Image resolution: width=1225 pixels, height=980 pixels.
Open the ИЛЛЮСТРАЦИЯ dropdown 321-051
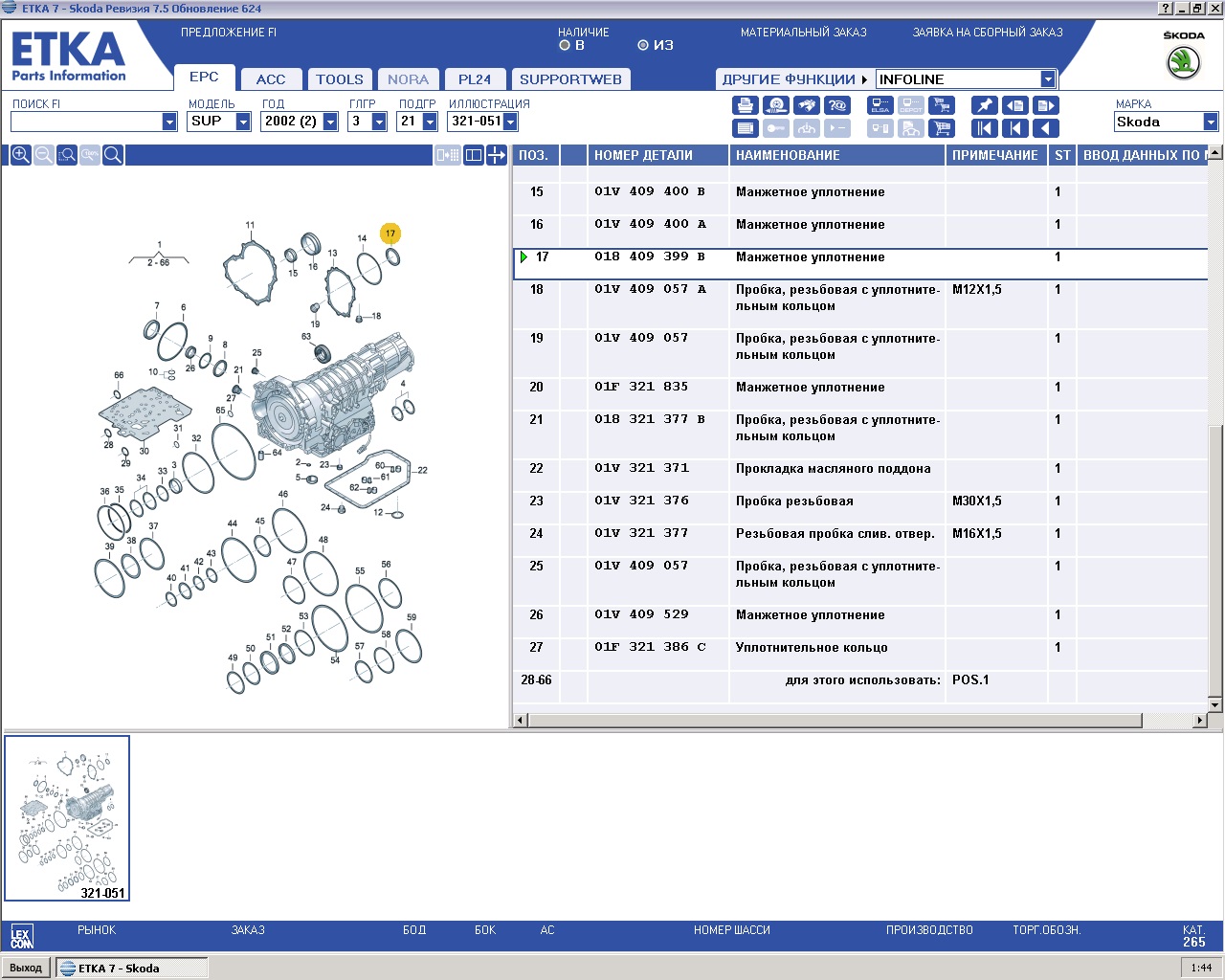pos(510,122)
